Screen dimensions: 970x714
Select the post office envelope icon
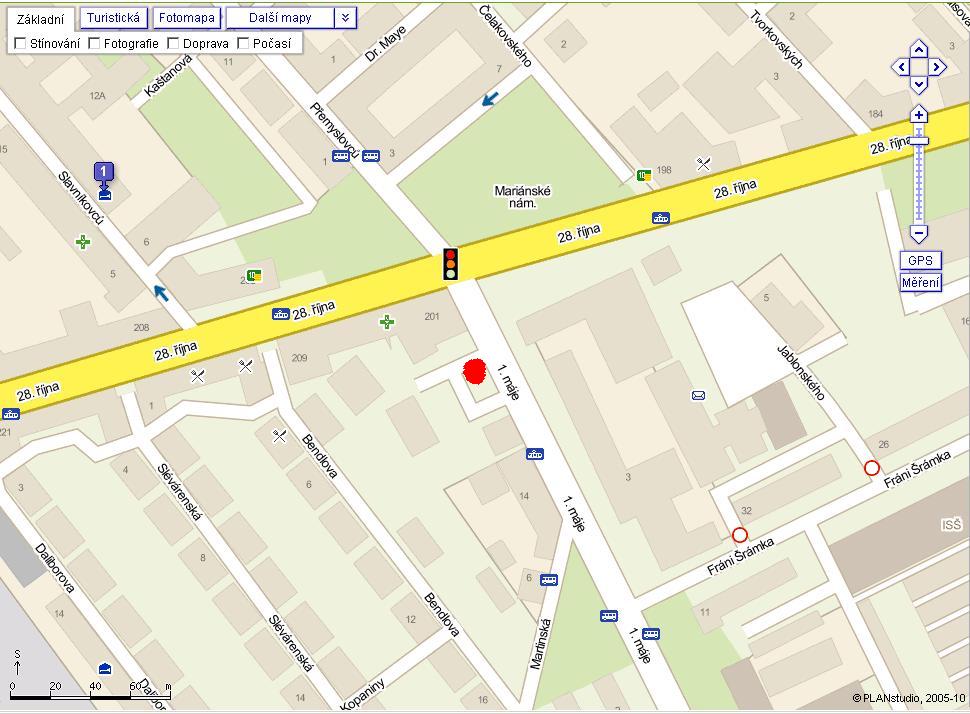click(x=698, y=395)
